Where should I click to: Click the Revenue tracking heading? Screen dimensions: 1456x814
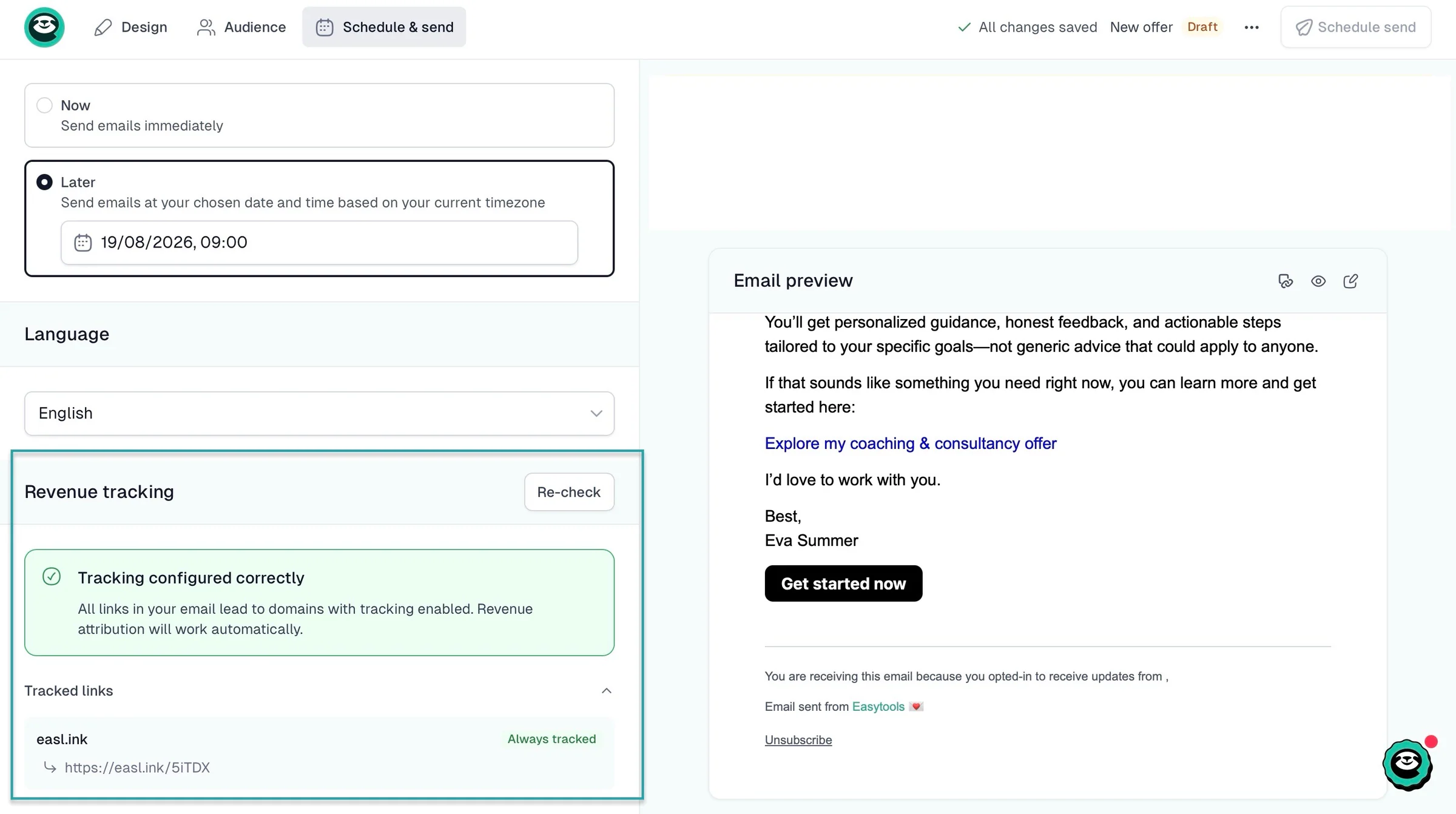coord(99,492)
